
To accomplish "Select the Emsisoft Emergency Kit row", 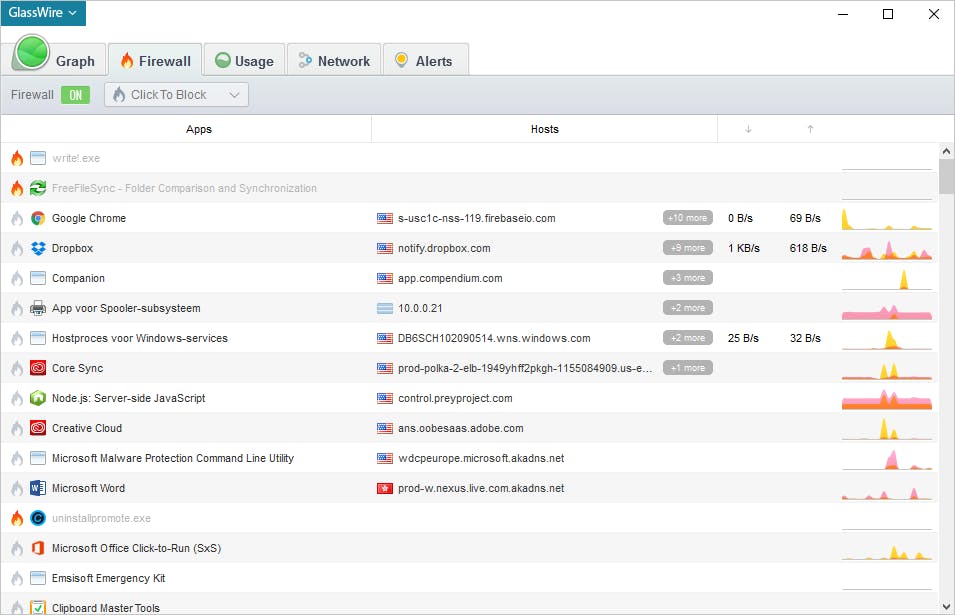I will pyautogui.click(x=469, y=578).
